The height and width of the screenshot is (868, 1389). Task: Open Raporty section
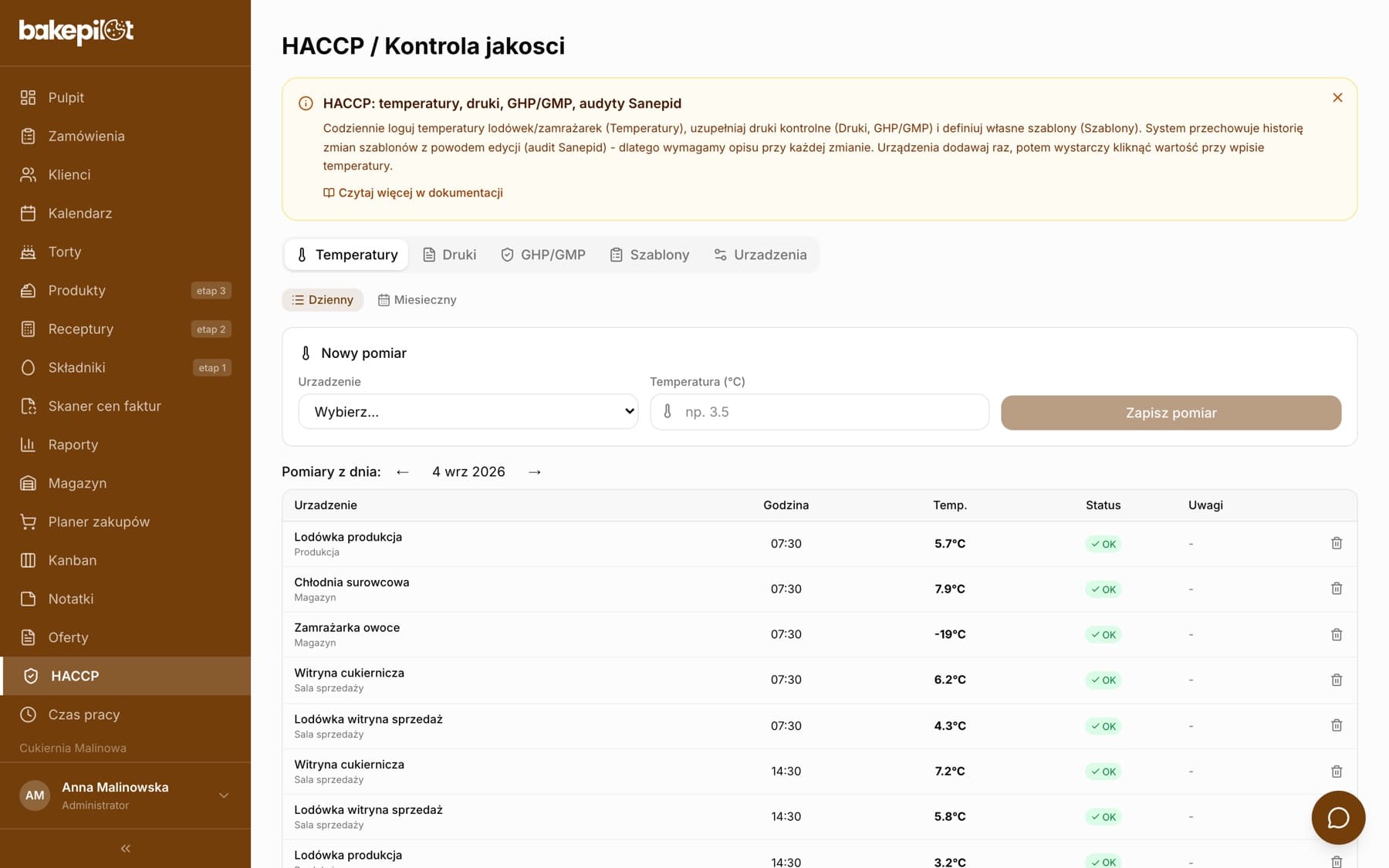125,444
